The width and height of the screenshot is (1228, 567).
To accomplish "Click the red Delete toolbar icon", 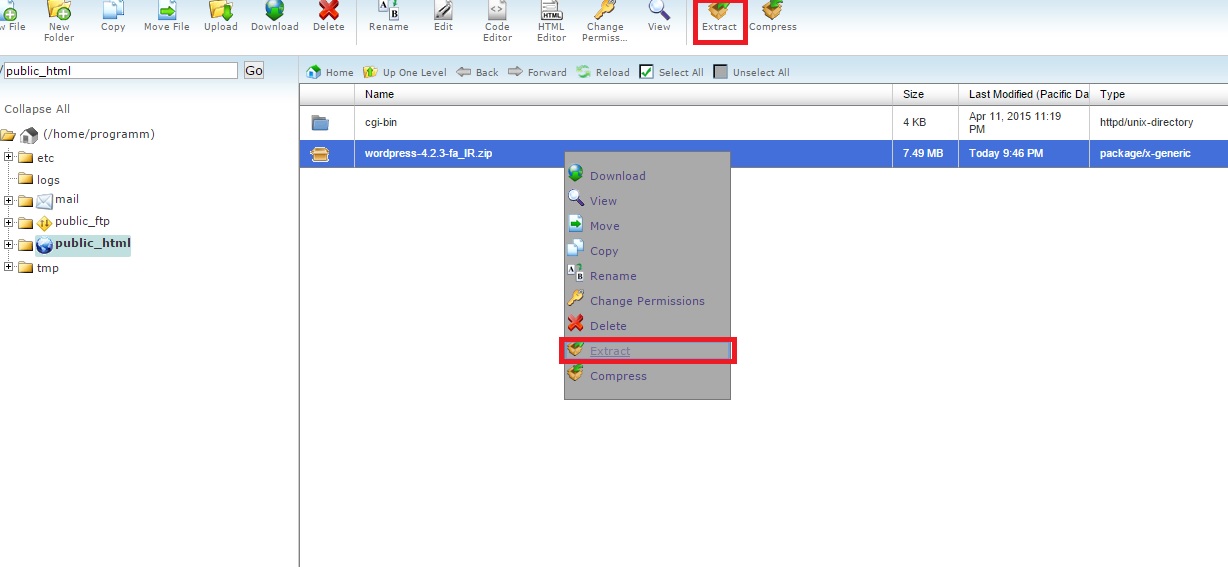I will click(x=328, y=11).
